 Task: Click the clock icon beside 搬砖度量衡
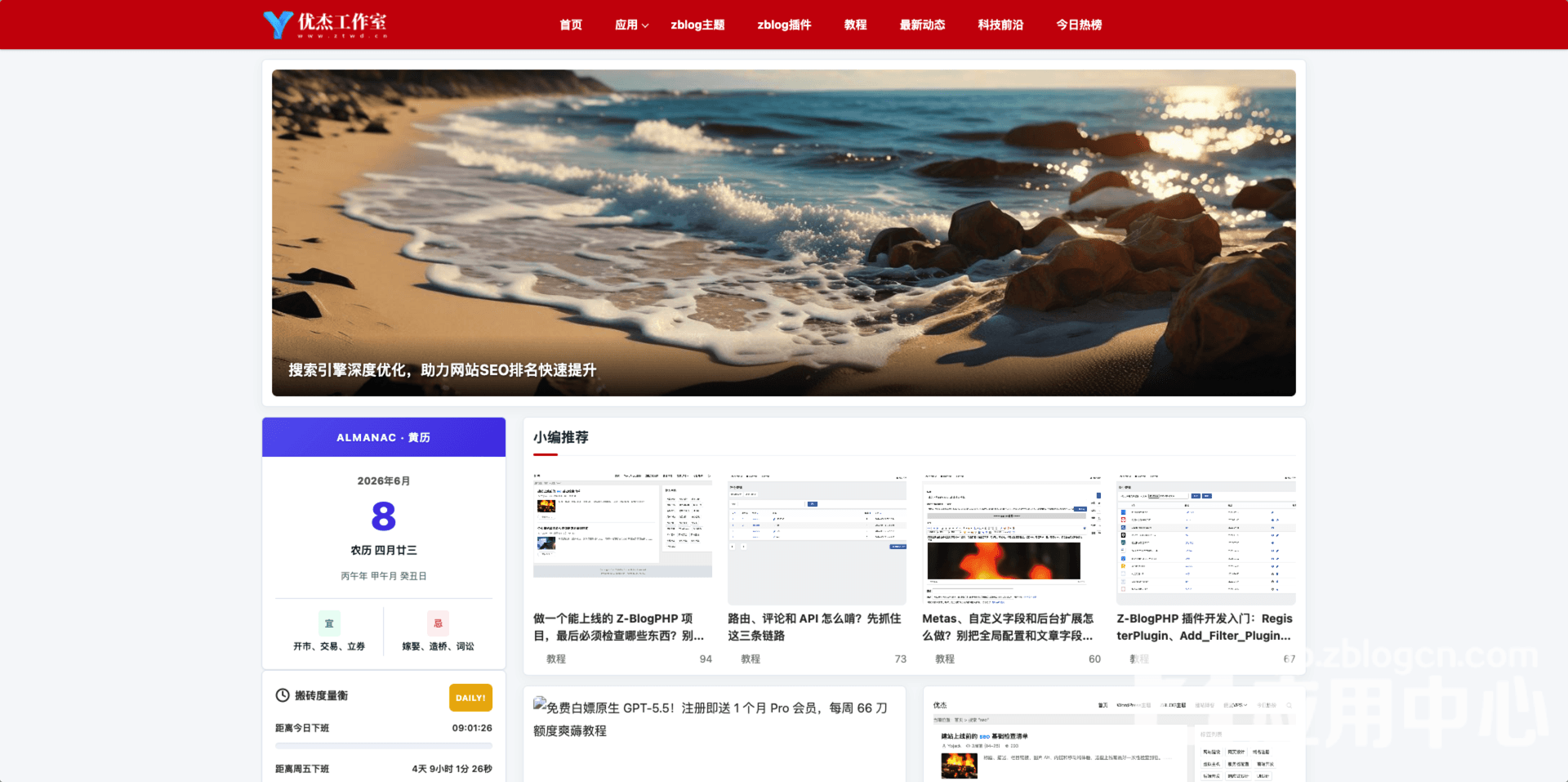[x=283, y=695]
